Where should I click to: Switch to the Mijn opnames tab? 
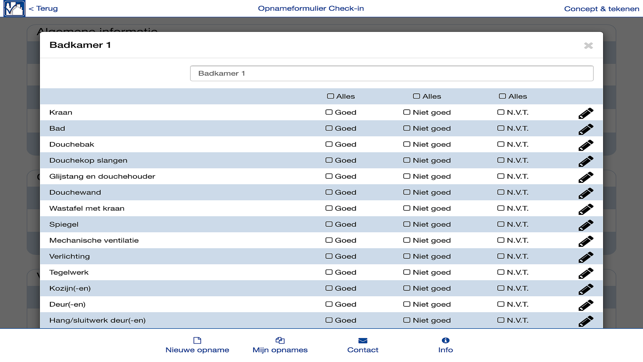[280, 345]
